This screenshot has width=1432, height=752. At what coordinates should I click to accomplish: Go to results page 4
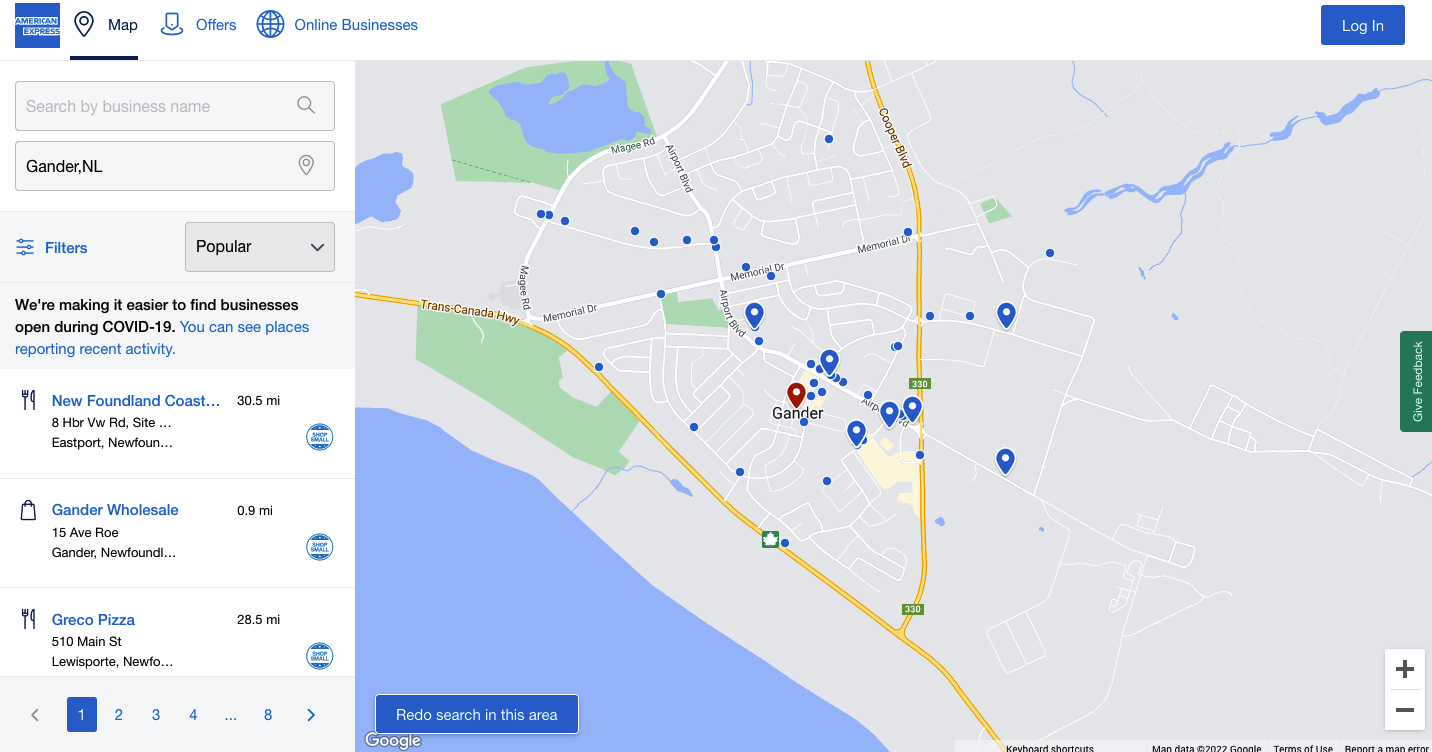tap(193, 715)
